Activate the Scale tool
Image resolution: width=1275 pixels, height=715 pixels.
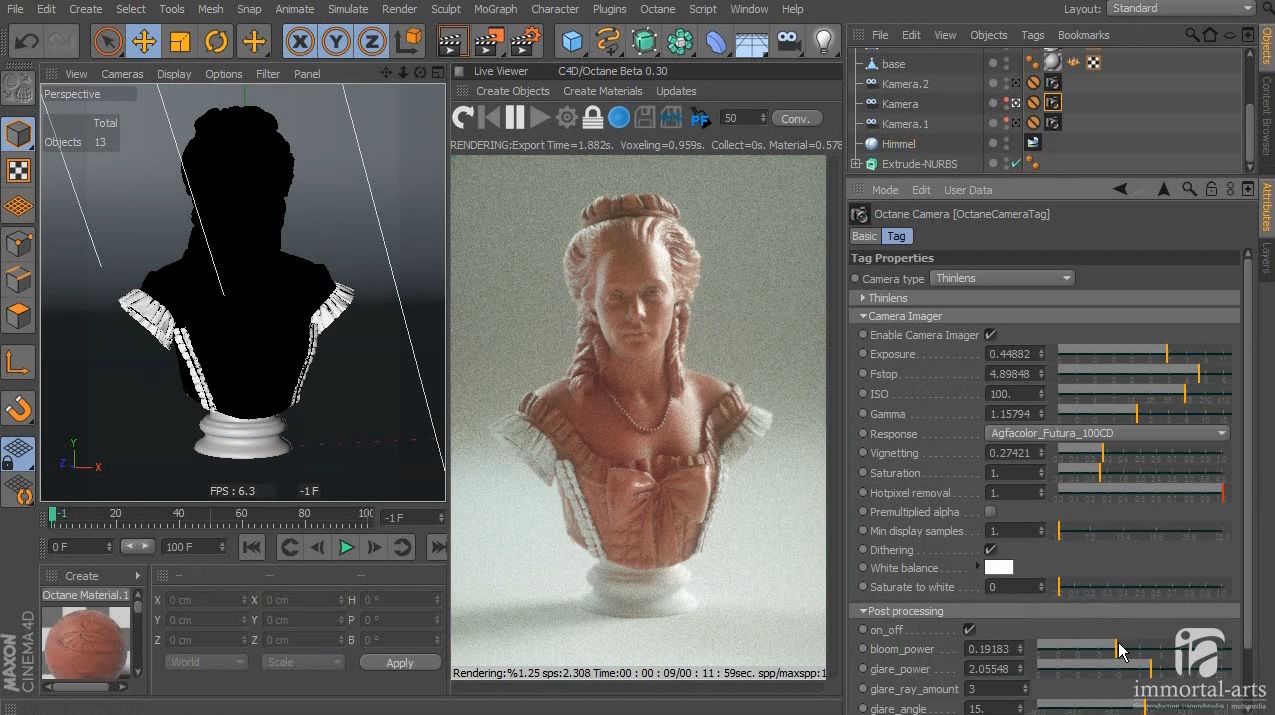pos(180,42)
